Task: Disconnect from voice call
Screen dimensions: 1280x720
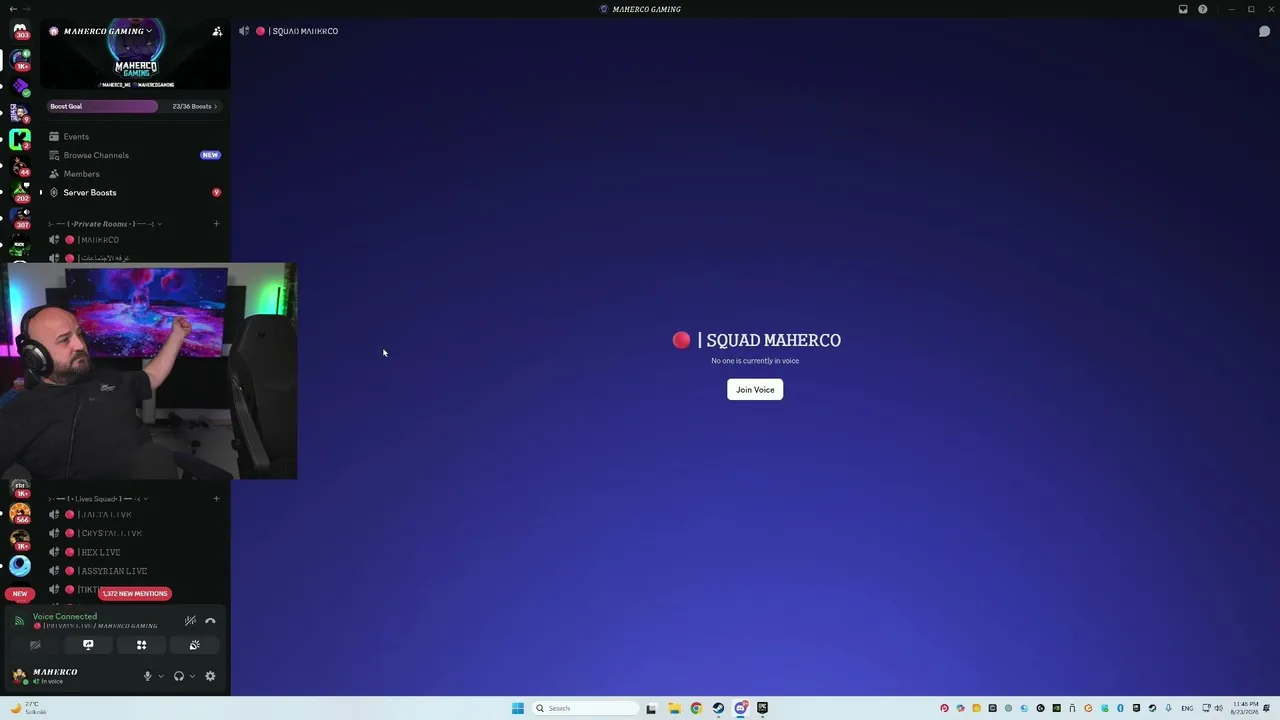Action: tap(210, 621)
